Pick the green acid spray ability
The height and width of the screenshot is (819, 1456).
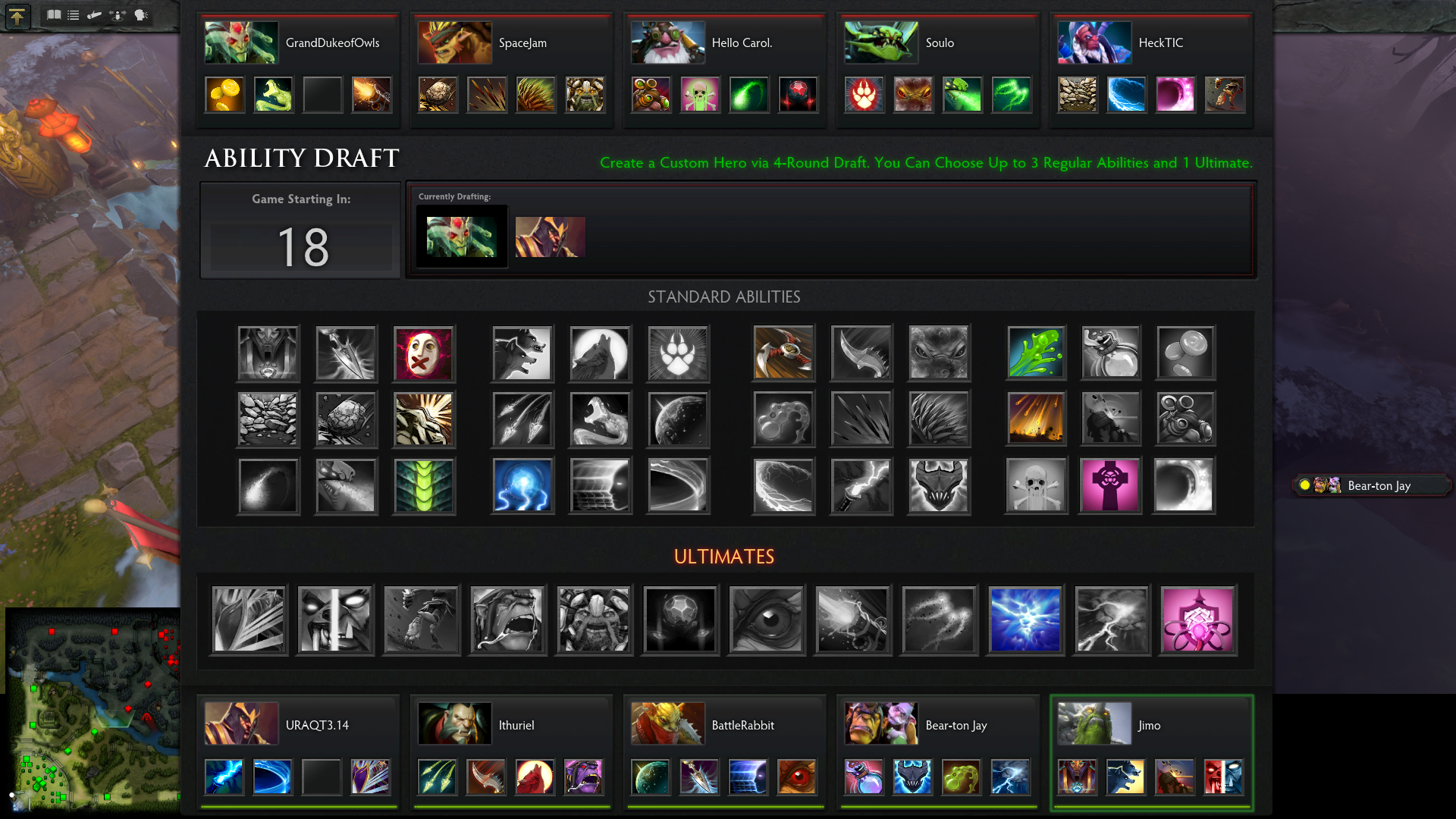pyautogui.click(x=1036, y=353)
